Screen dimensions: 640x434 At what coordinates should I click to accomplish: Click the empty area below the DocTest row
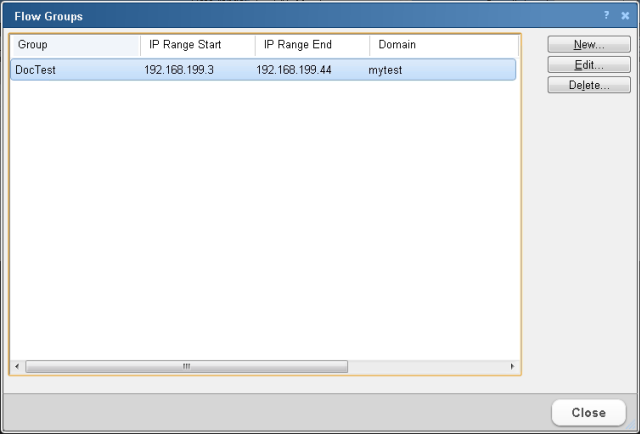[x=264, y=220]
